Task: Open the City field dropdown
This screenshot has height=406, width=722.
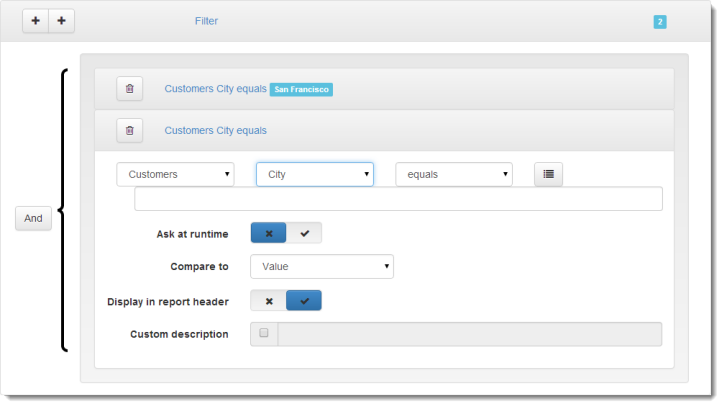Action: (314, 174)
